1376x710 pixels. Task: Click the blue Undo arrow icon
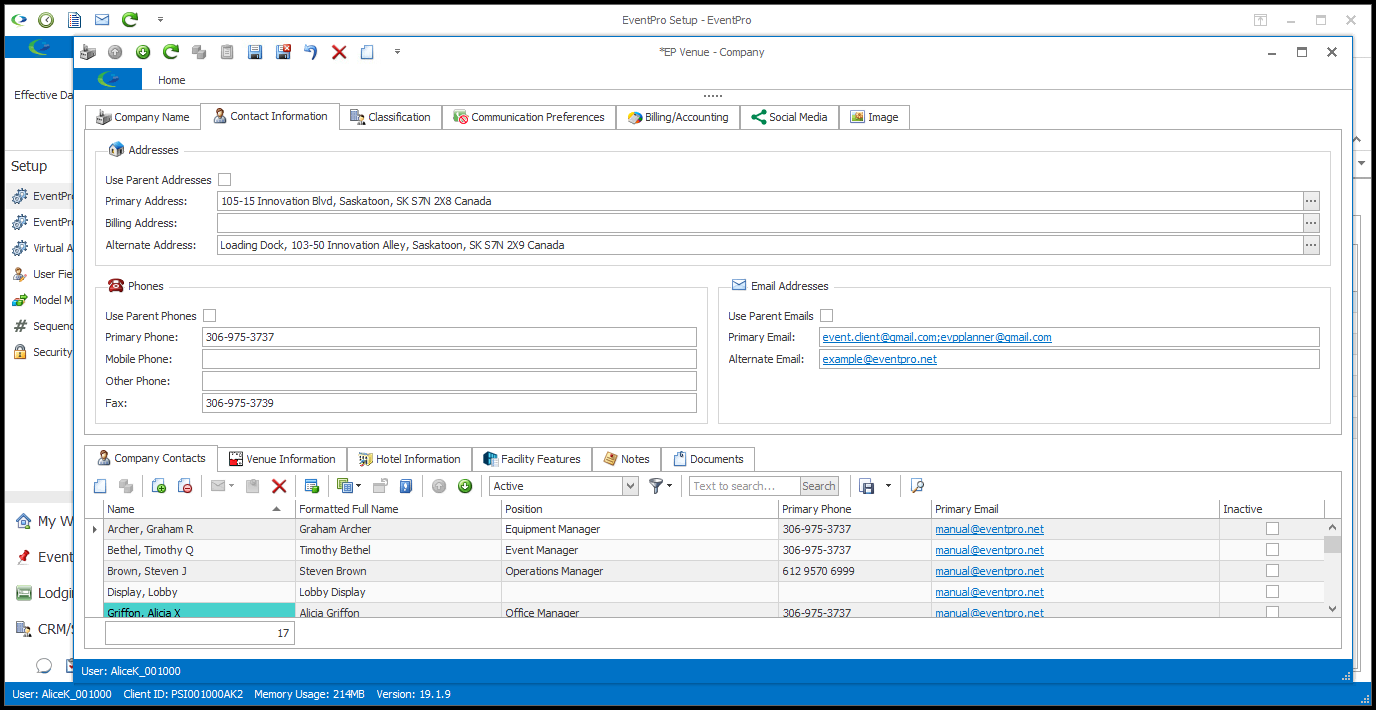pyautogui.click(x=311, y=52)
